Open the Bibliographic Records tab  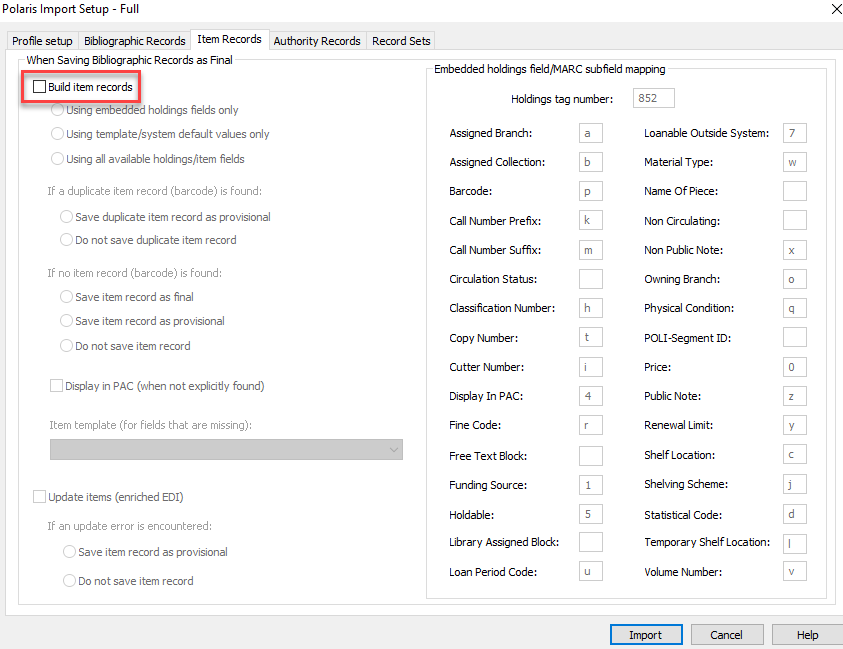[x=134, y=41]
